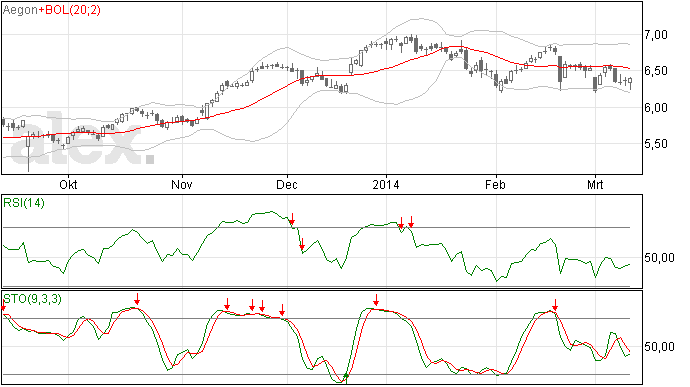Click the 2014 date axis label
690x387 pixels.
[386, 184]
